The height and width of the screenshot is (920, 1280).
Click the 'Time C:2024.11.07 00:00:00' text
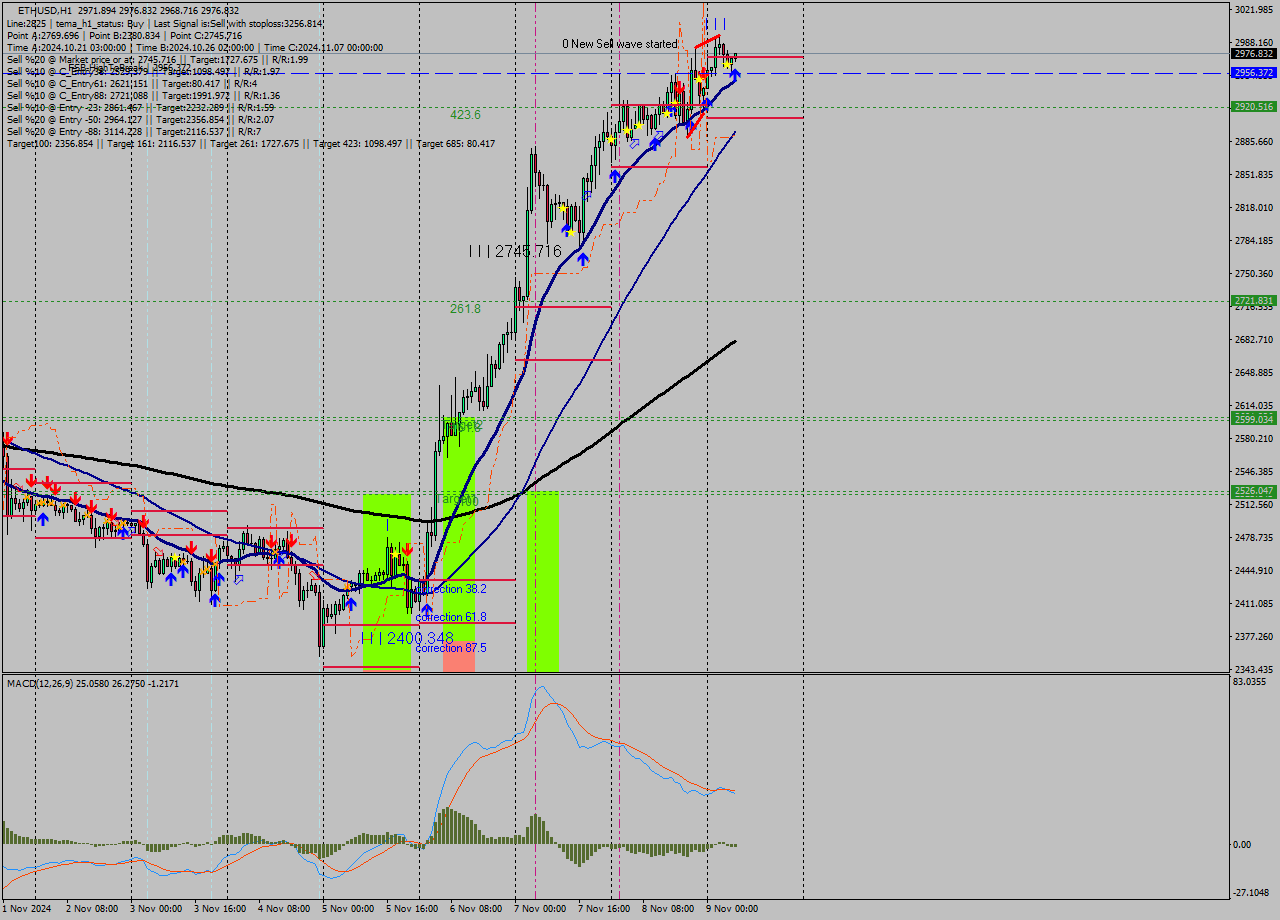click(x=324, y=47)
